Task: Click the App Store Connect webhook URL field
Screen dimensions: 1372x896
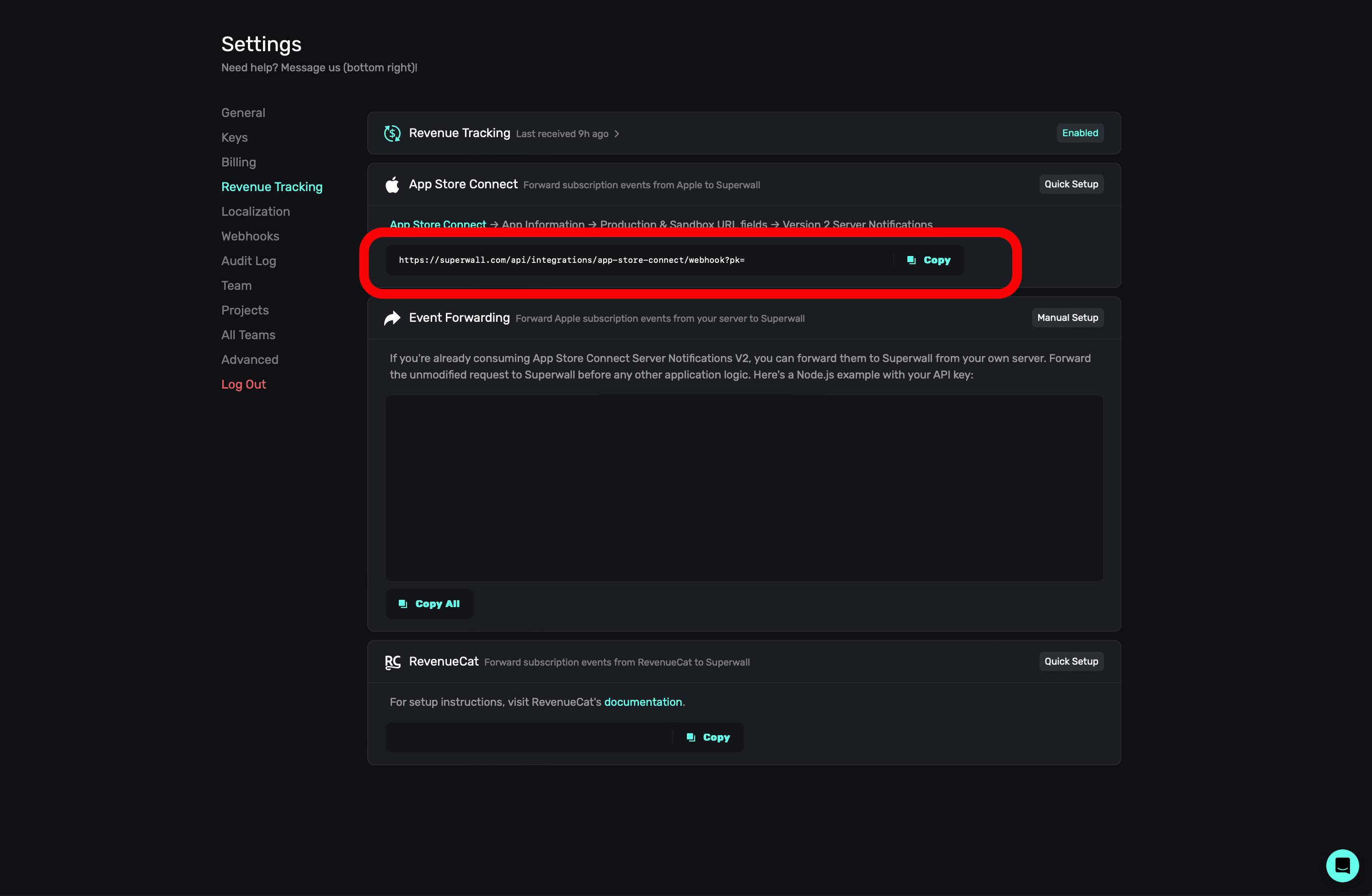Action: coord(634,261)
